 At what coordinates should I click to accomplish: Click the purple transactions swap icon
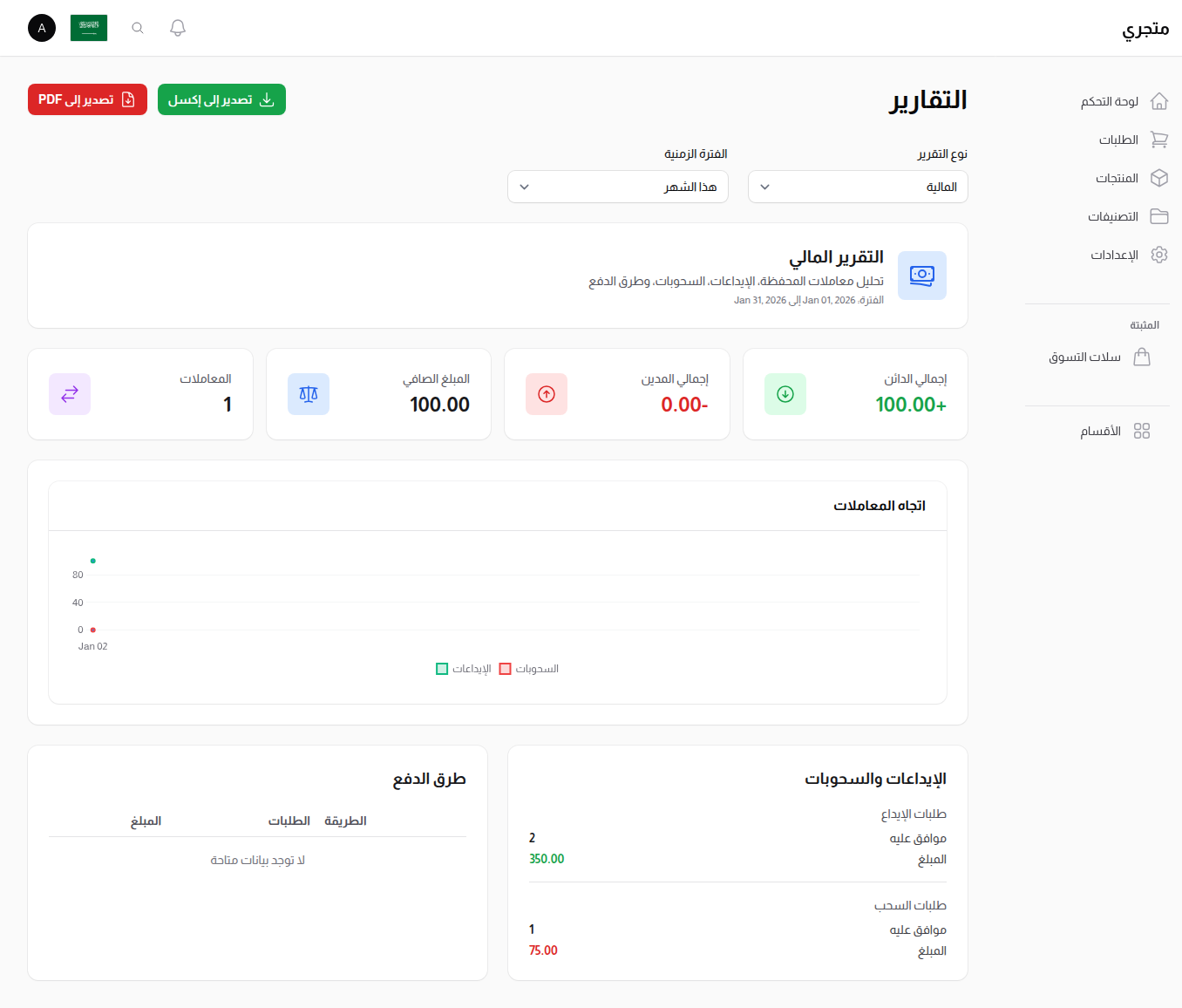(x=70, y=394)
